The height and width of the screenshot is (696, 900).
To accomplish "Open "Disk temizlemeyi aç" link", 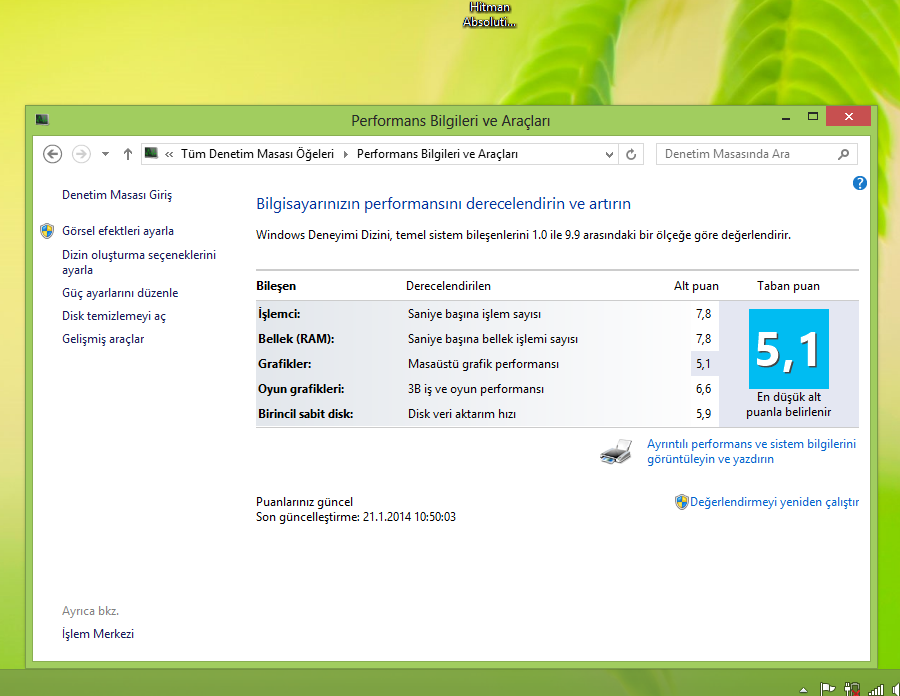I will click(x=114, y=316).
